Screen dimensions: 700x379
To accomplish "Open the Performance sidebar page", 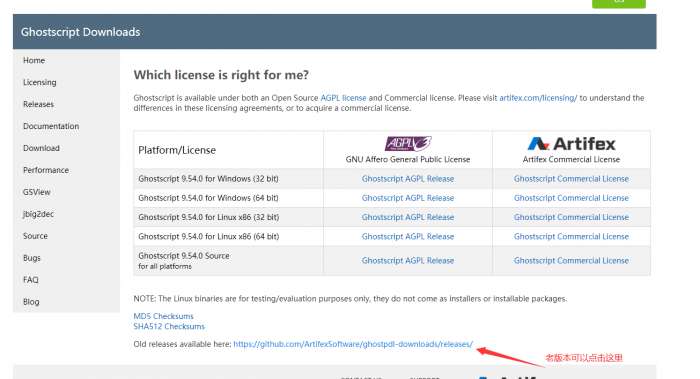I will pyautogui.click(x=46, y=170).
